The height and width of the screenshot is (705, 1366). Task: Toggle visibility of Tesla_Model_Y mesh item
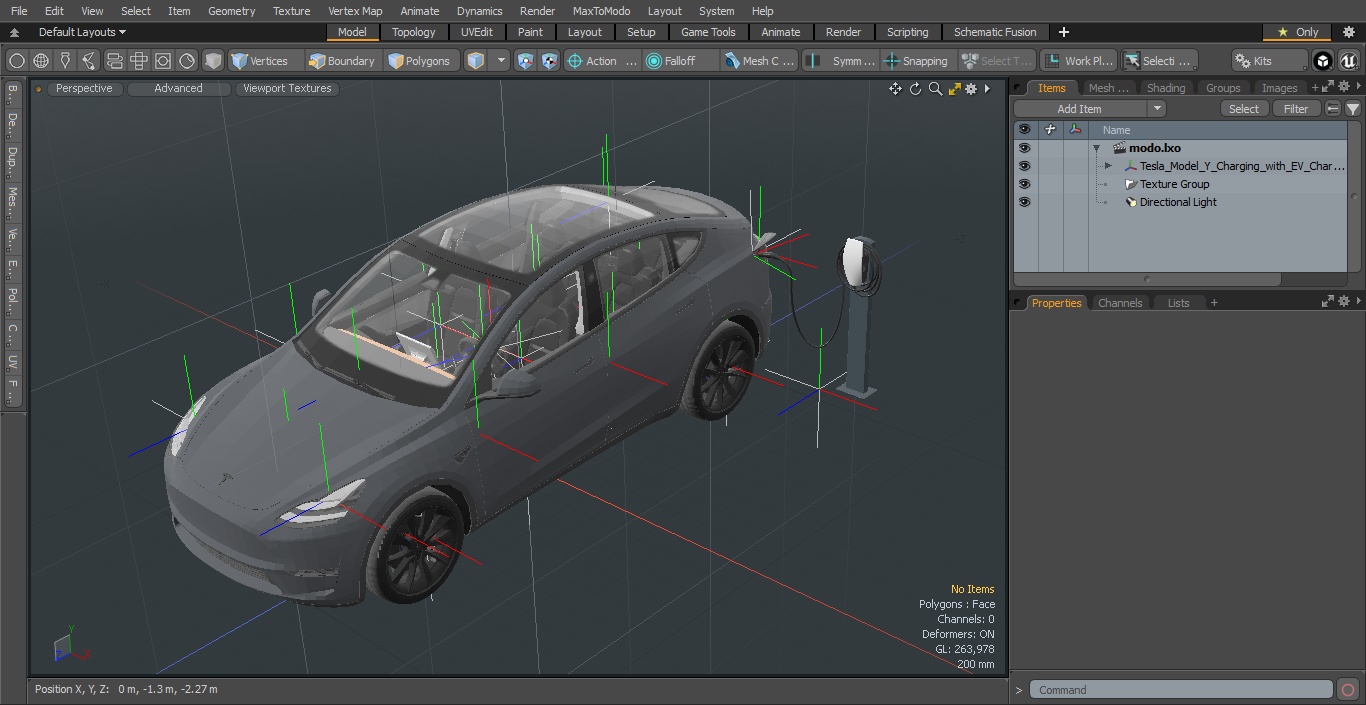pos(1024,166)
